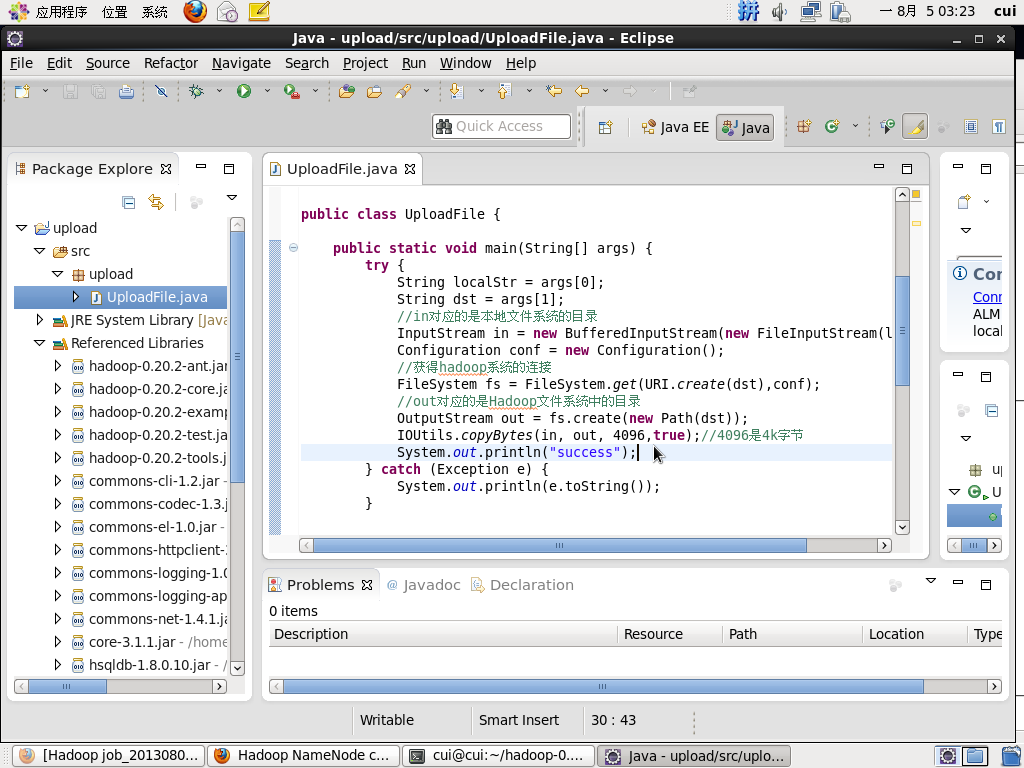Open Package Explorer view menu arrow

(x=231, y=198)
